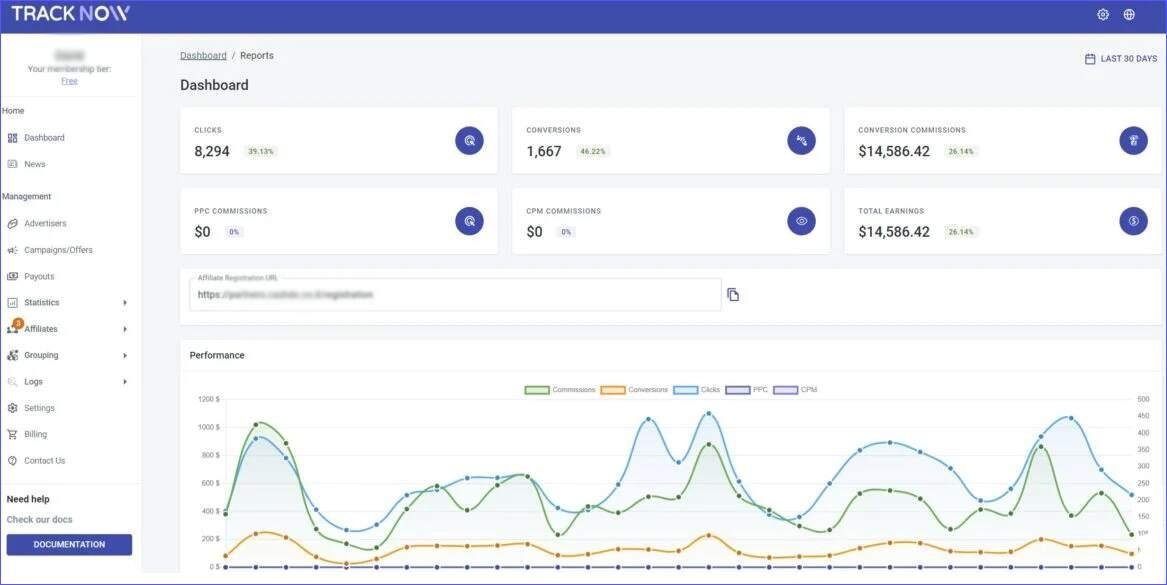
Task: Open the Dashboard breadcrumb link
Action: [x=203, y=54]
